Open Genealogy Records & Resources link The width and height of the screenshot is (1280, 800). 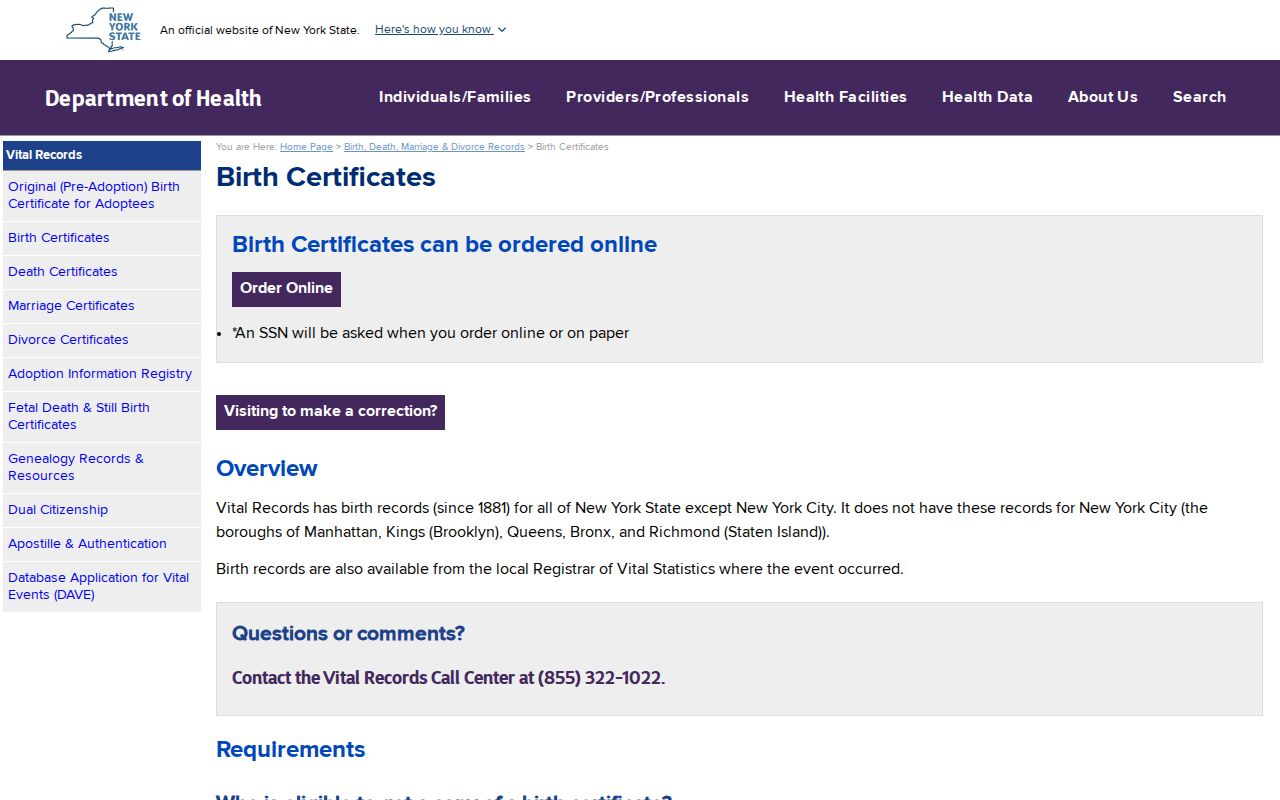102,467
